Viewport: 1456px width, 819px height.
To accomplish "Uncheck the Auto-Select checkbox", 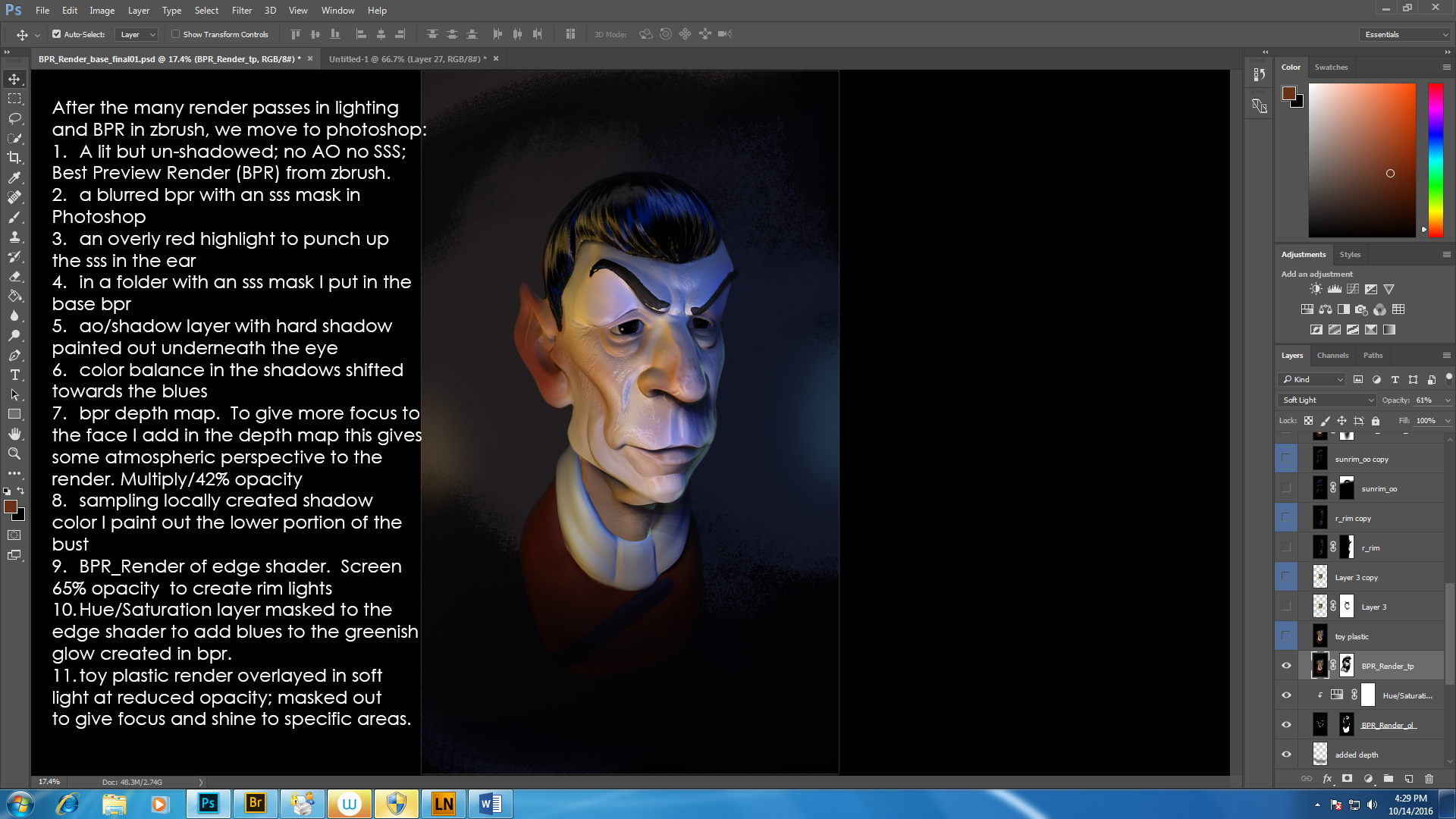I will click(56, 34).
